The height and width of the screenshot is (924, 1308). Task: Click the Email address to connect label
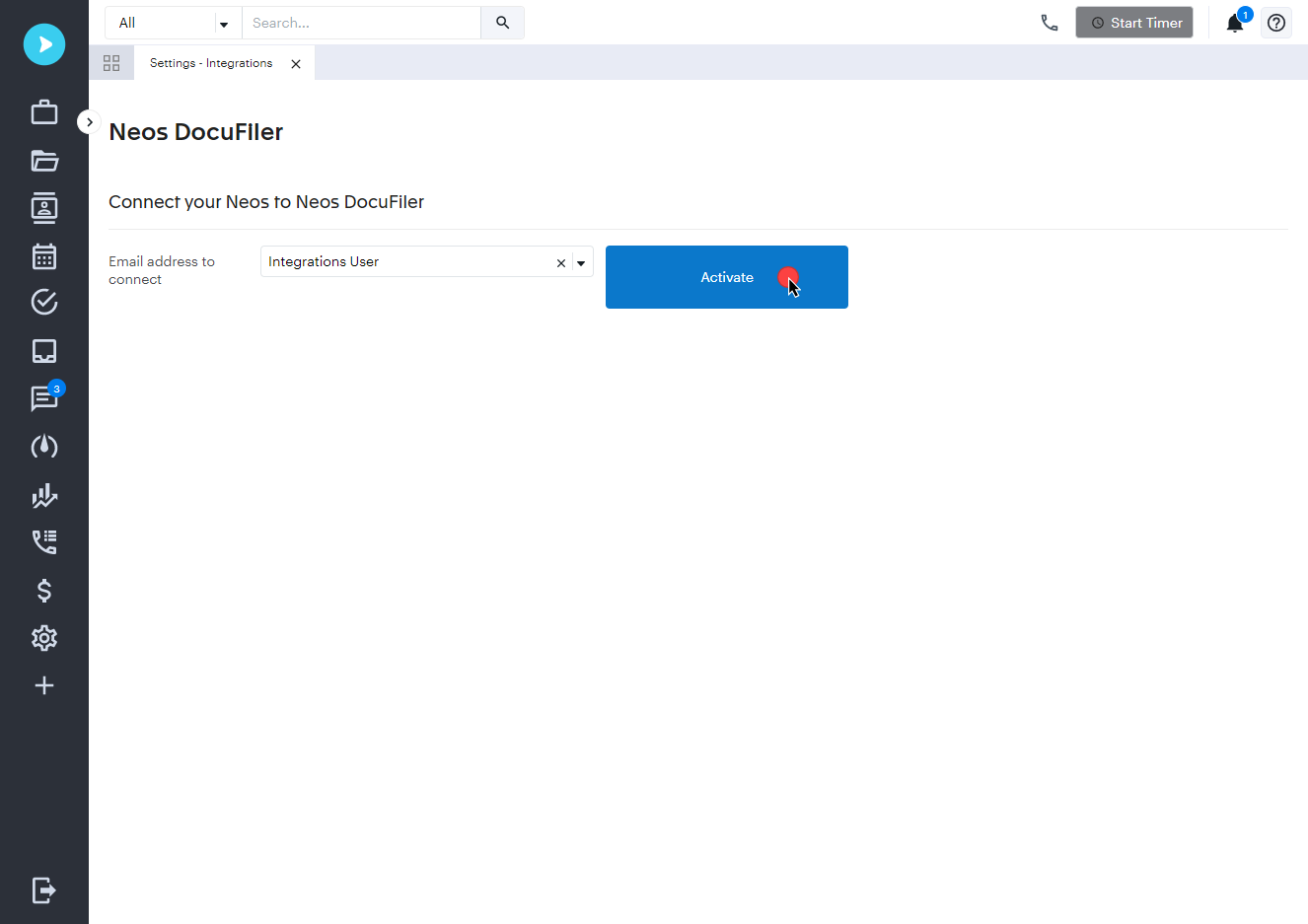point(162,270)
